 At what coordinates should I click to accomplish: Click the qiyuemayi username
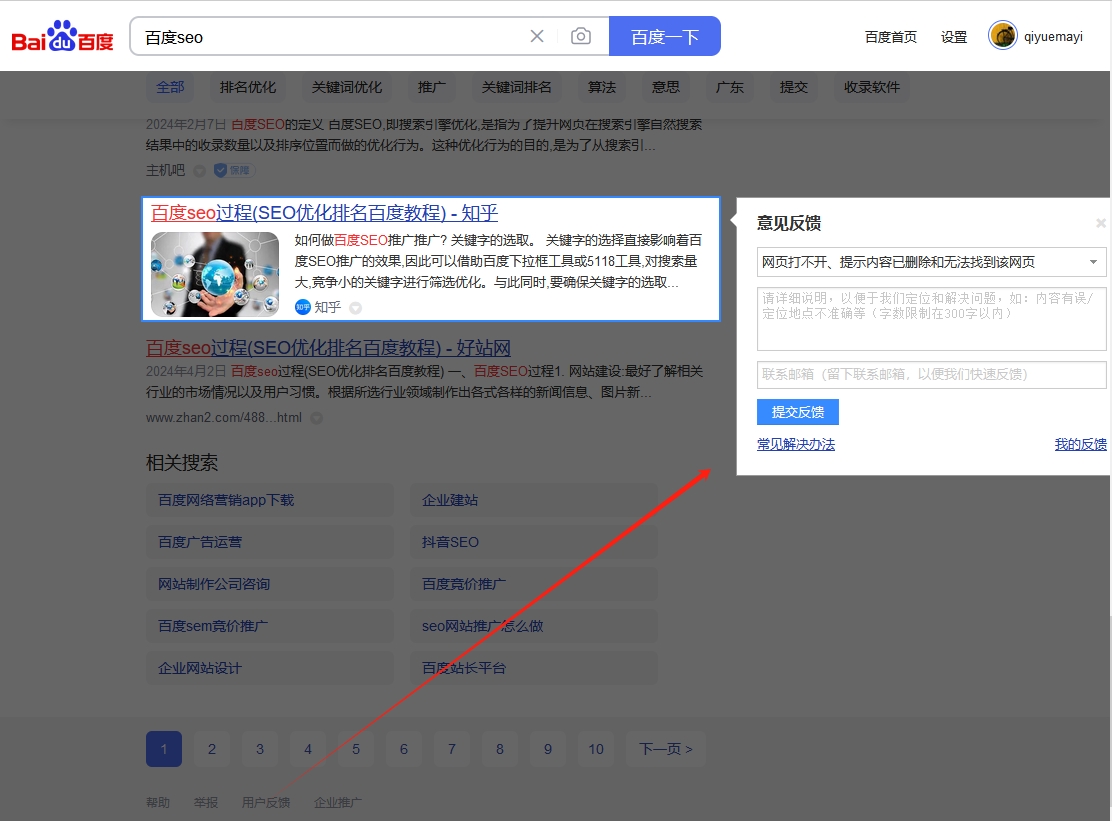pyautogui.click(x=1053, y=37)
